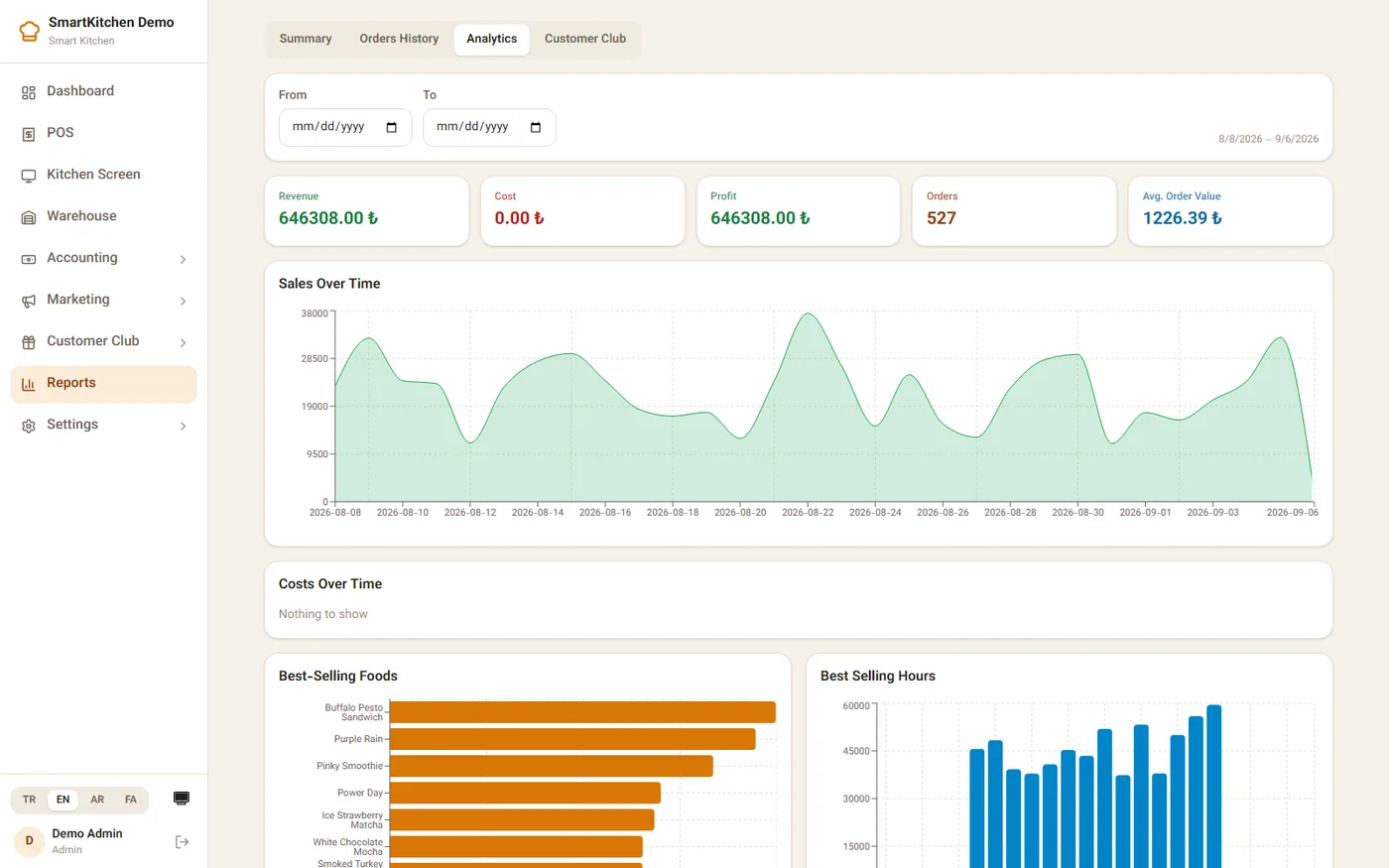Go to POS in the sidebar
The image size is (1389, 868).
pos(103,133)
